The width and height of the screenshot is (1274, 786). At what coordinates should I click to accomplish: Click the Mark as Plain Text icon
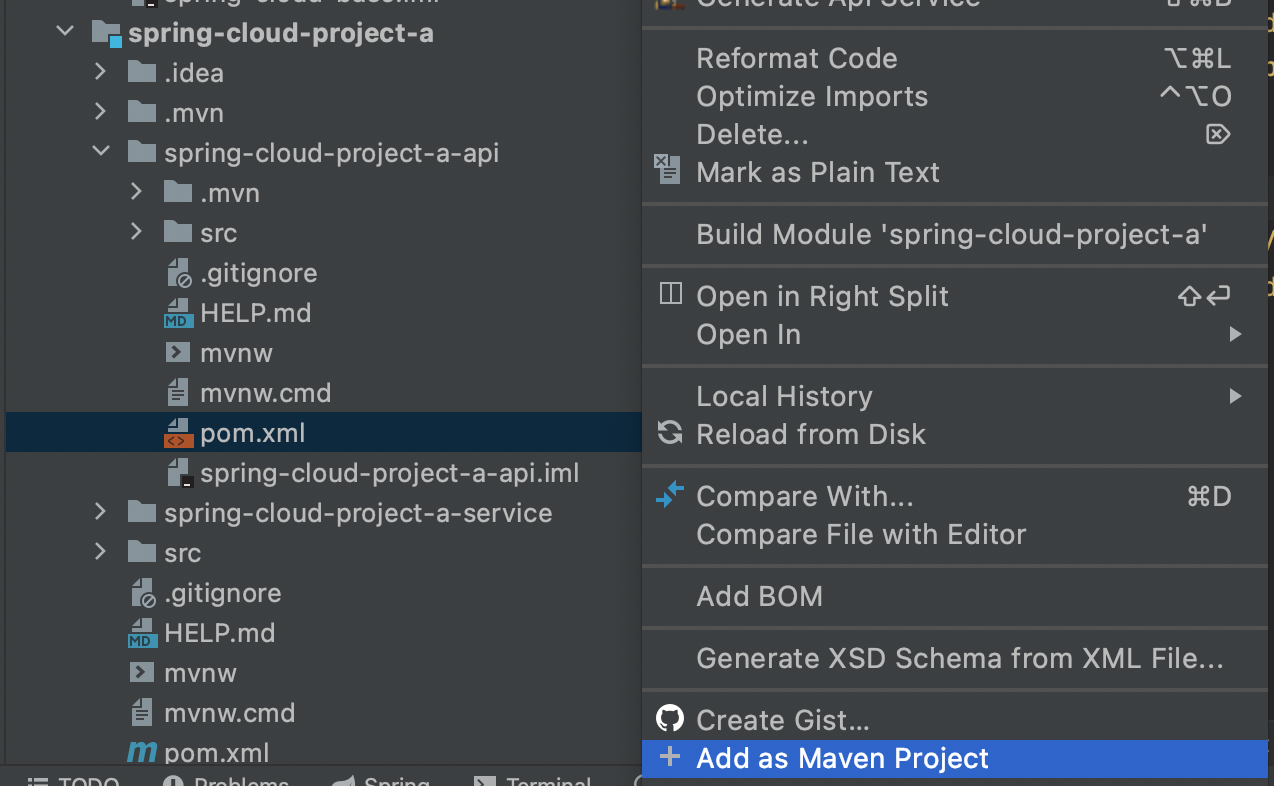pos(667,169)
